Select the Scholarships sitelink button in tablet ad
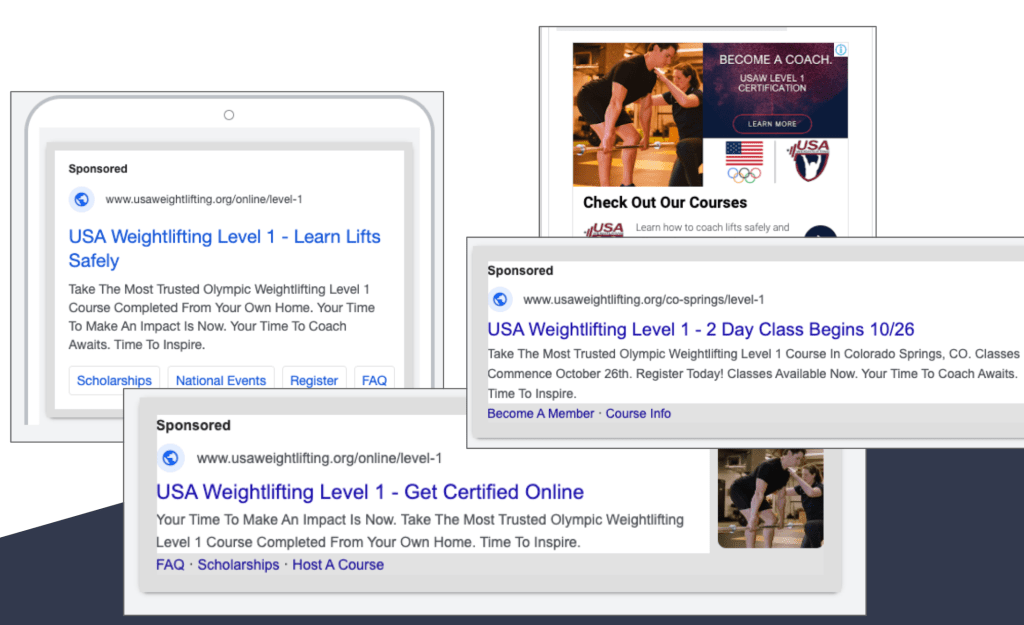 point(114,380)
